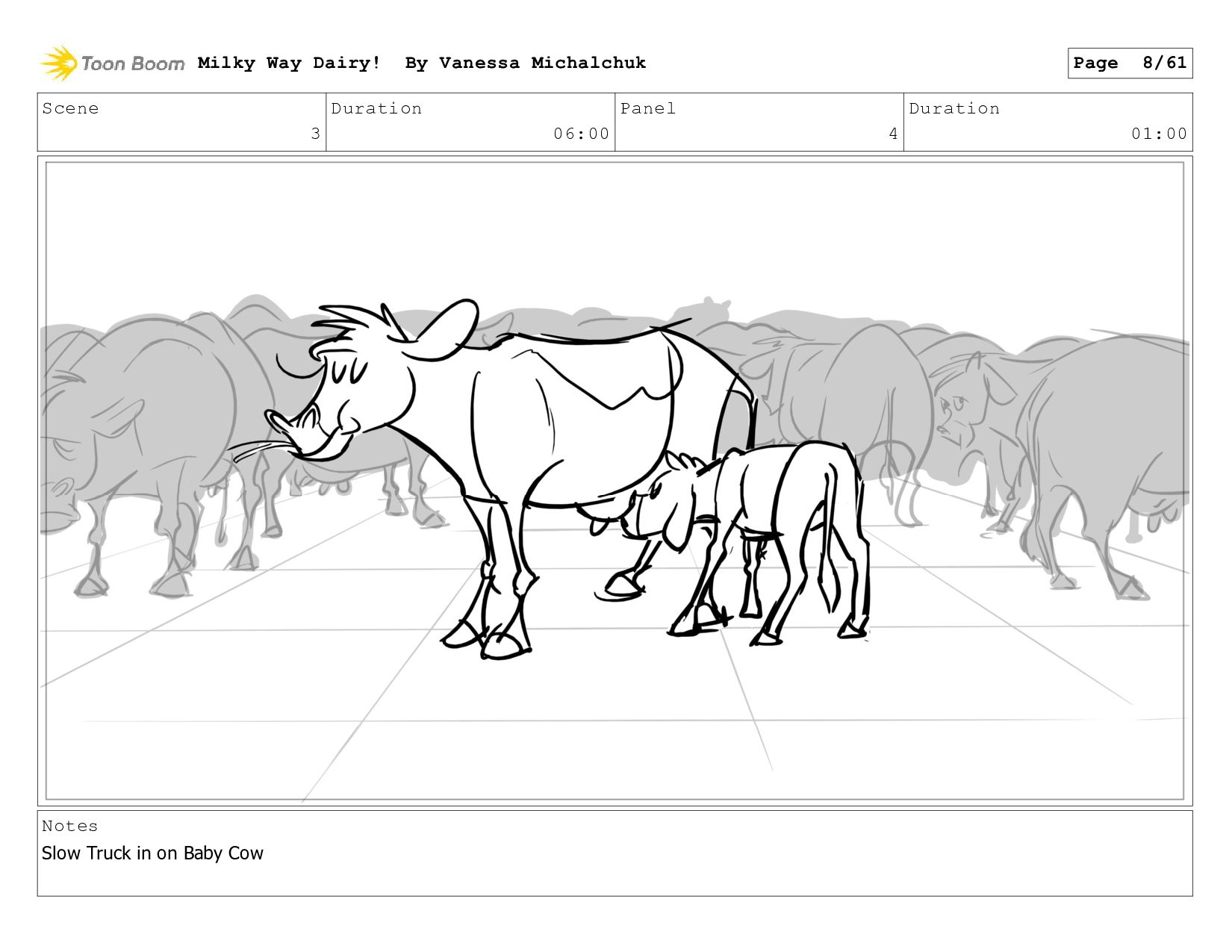Select the Milky Way Dairy! title text
This screenshot has height=952, width=1232.
click(x=289, y=63)
